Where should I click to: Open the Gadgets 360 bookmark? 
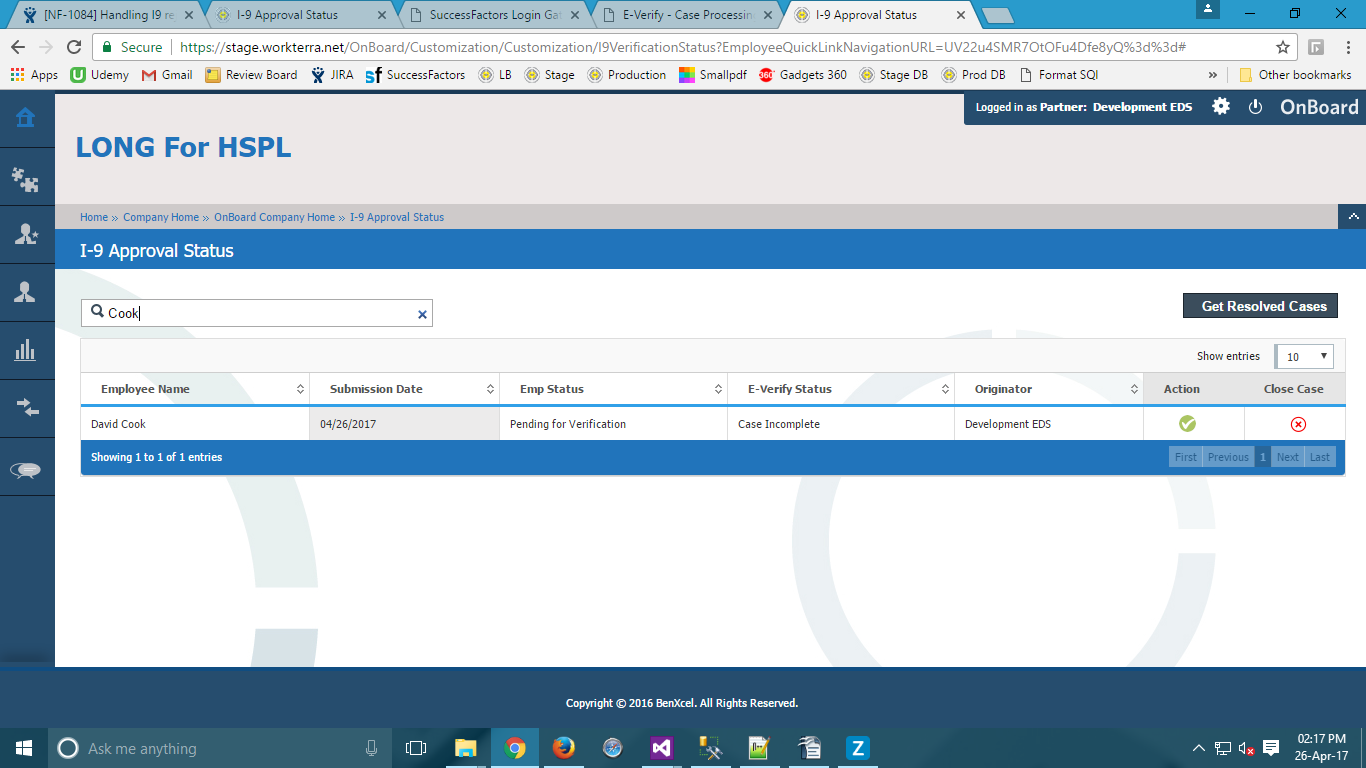pyautogui.click(x=802, y=75)
